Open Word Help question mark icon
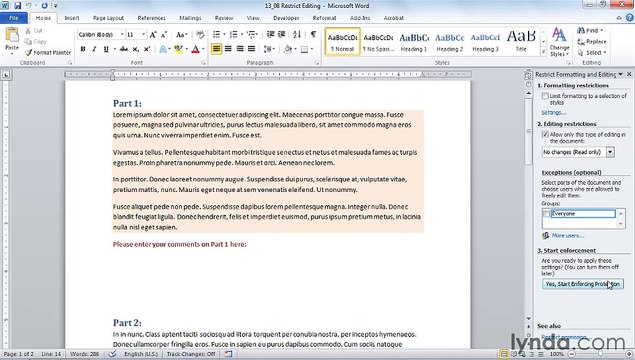 coord(630,17)
